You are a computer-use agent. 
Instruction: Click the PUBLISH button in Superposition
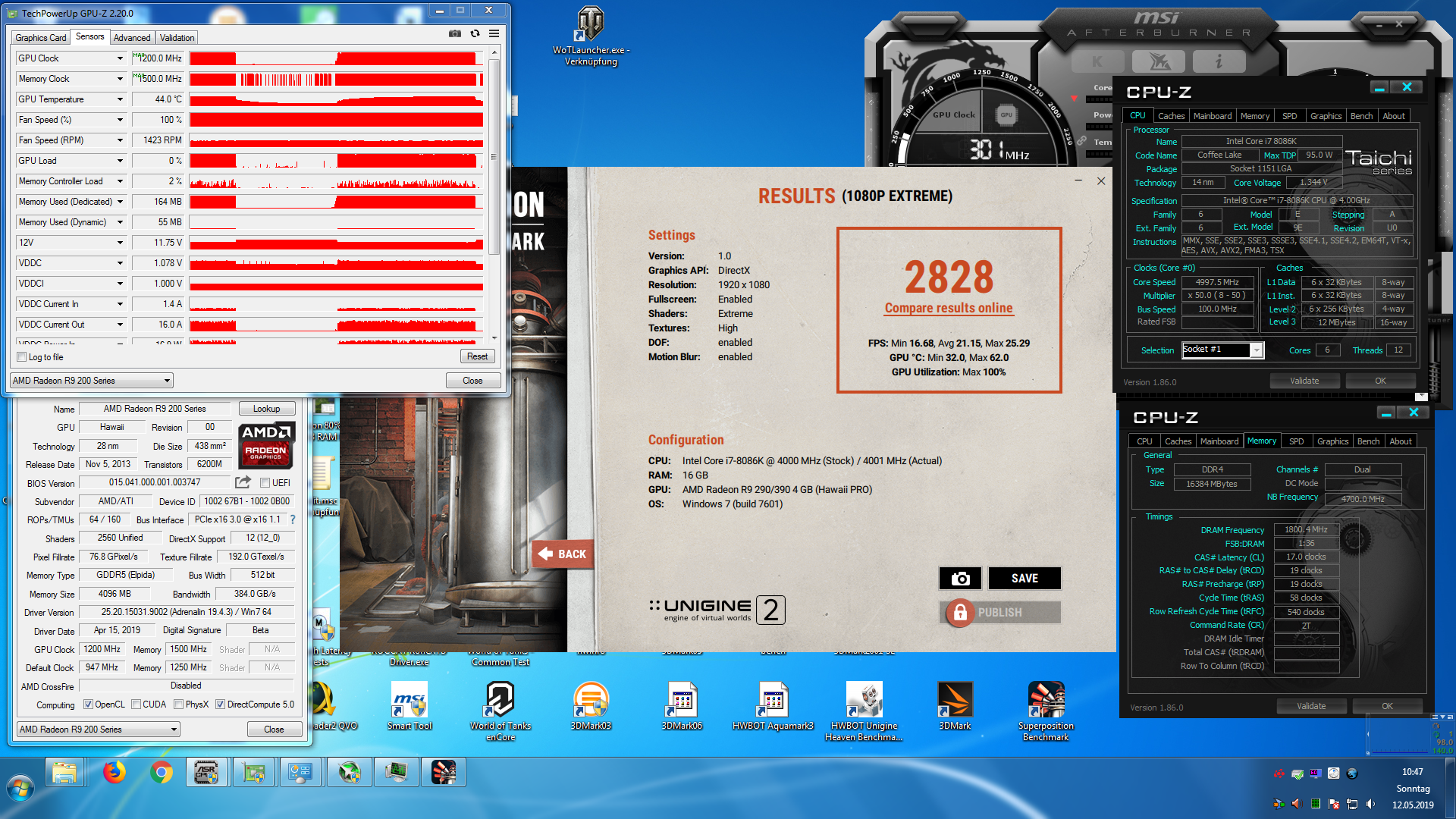(x=999, y=612)
